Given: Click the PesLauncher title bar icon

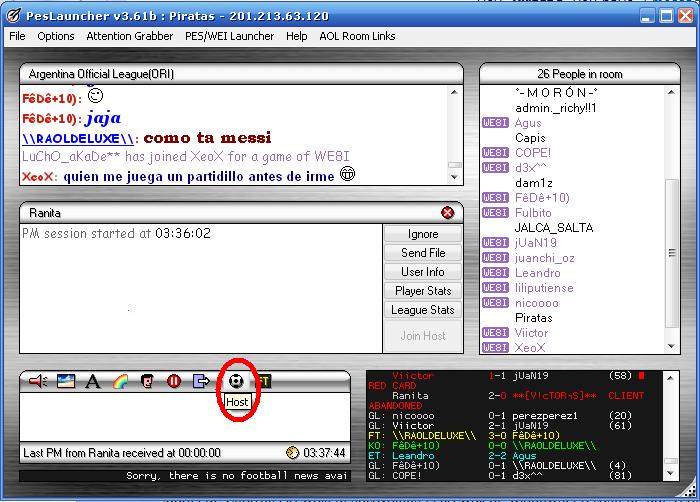Looking at the screenshot, I should pos(13,16).
